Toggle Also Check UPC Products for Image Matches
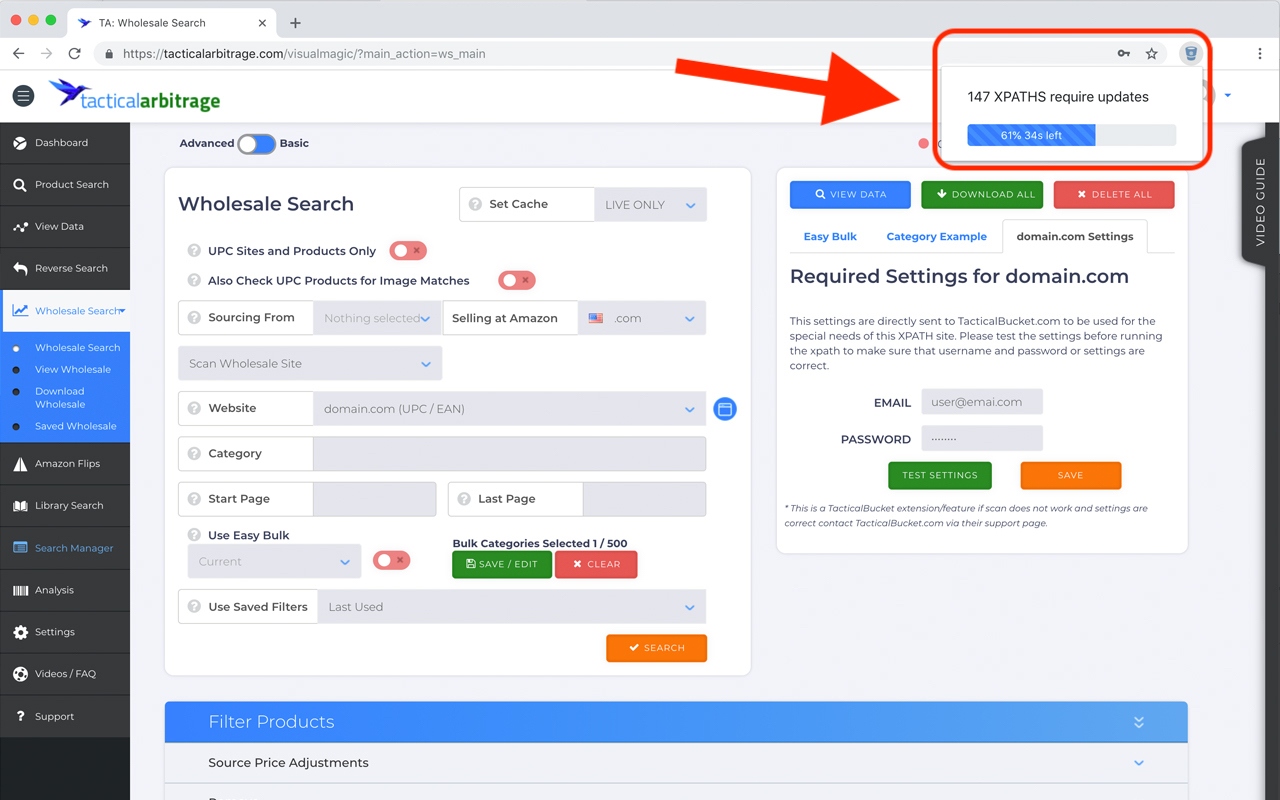The image size is (1280, 800). [x=517, y=281]
